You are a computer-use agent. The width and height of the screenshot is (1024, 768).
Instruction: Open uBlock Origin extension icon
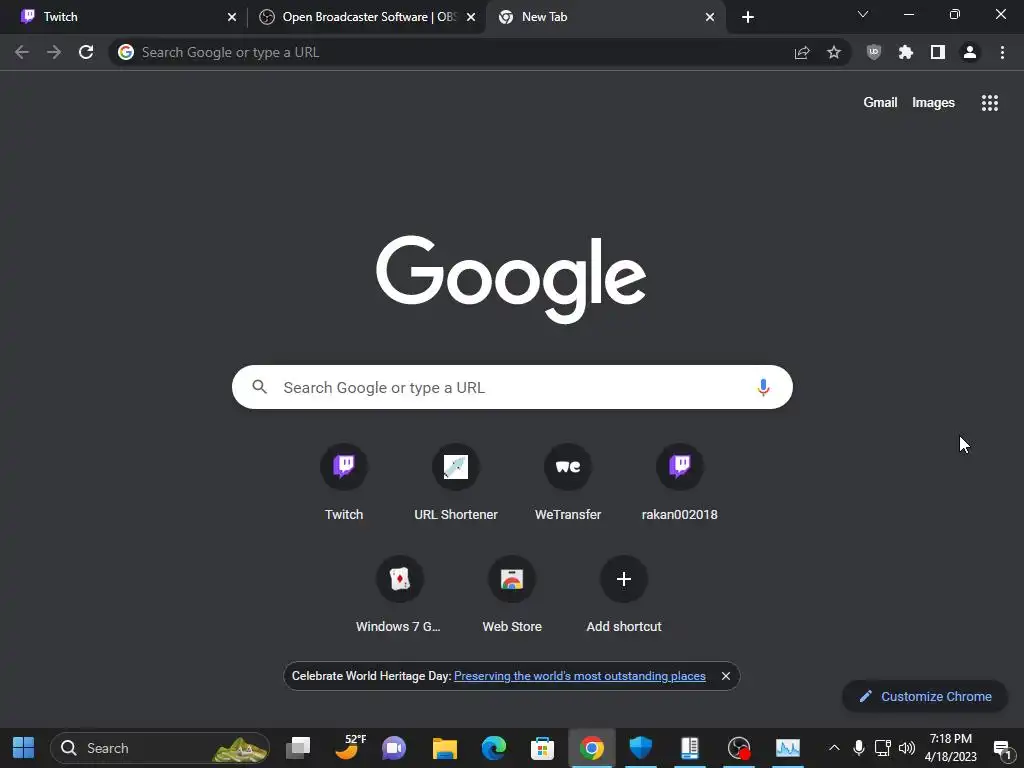click(874, 52)
